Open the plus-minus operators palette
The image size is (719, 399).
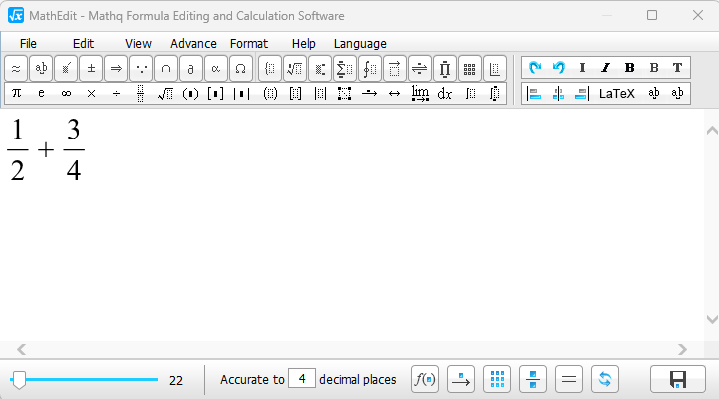[91, 69]
